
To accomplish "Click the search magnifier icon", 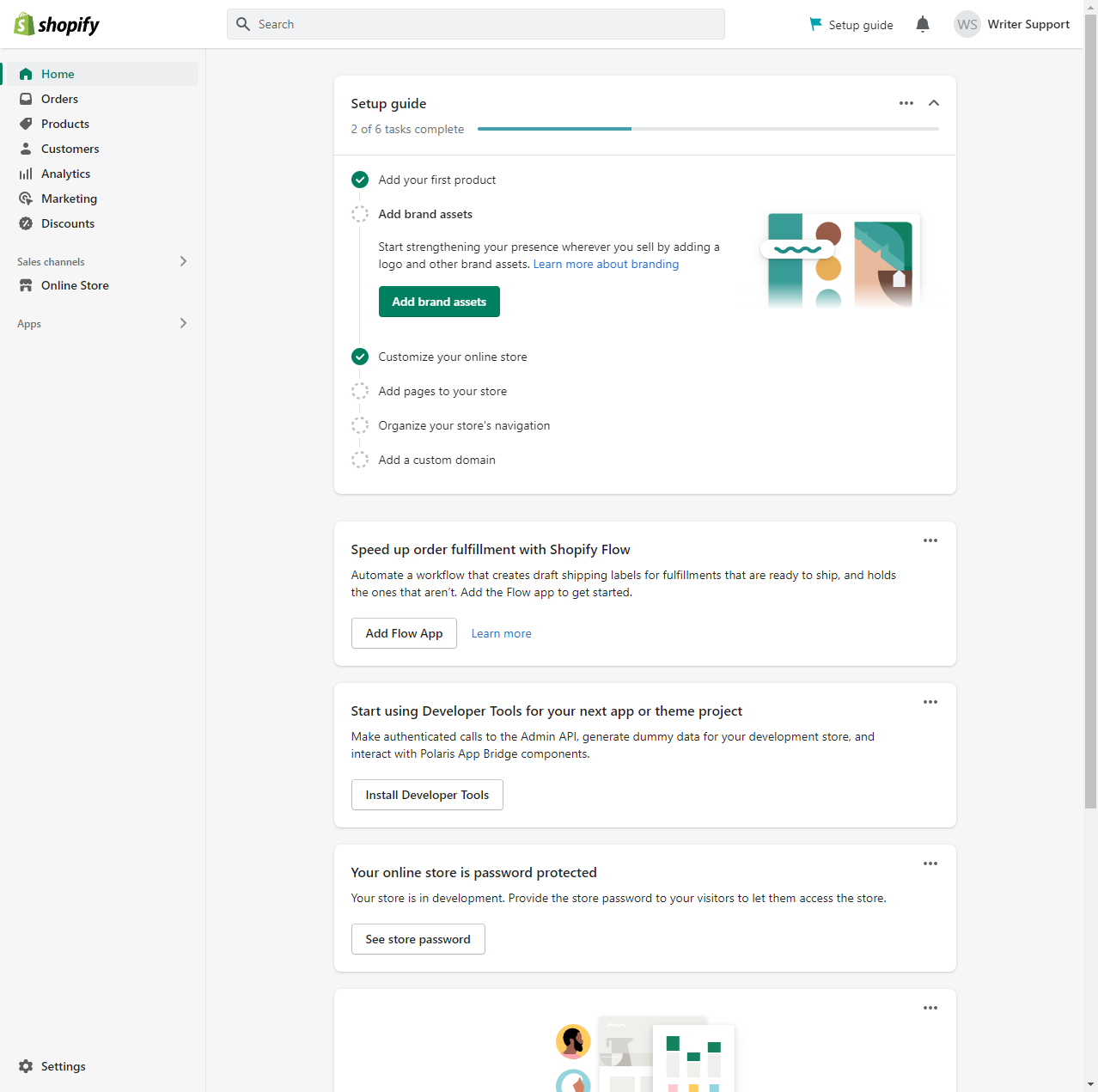I will tap(243, 24).
